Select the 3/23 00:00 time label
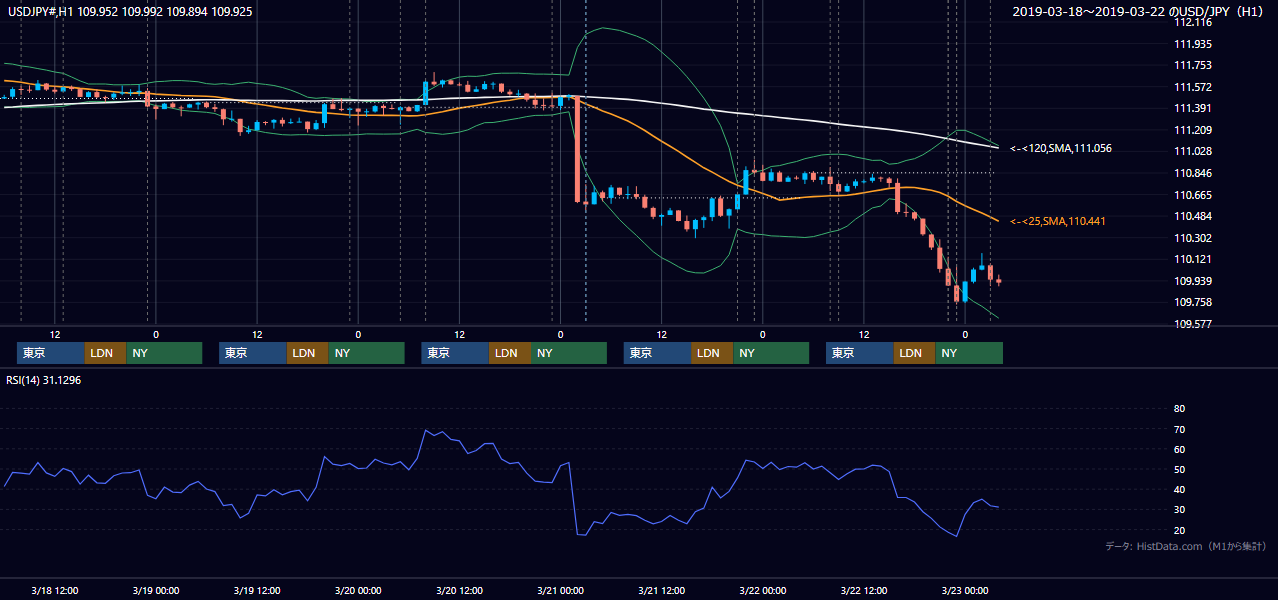The image size is (1278, 600). click(x=965, y=590)
